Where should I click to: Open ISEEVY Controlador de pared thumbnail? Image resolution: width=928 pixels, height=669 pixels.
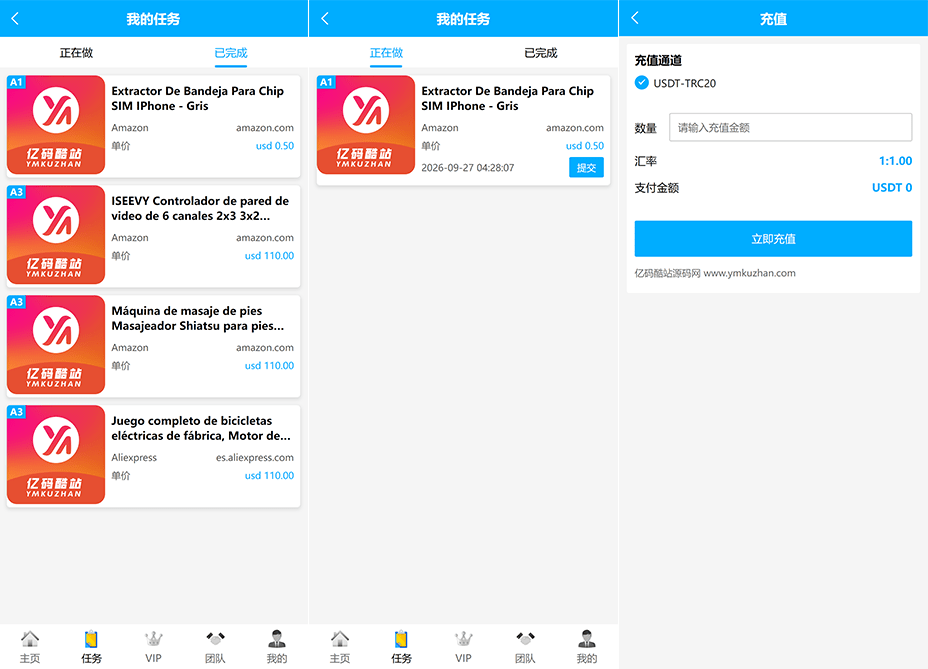tap(56, 234)
